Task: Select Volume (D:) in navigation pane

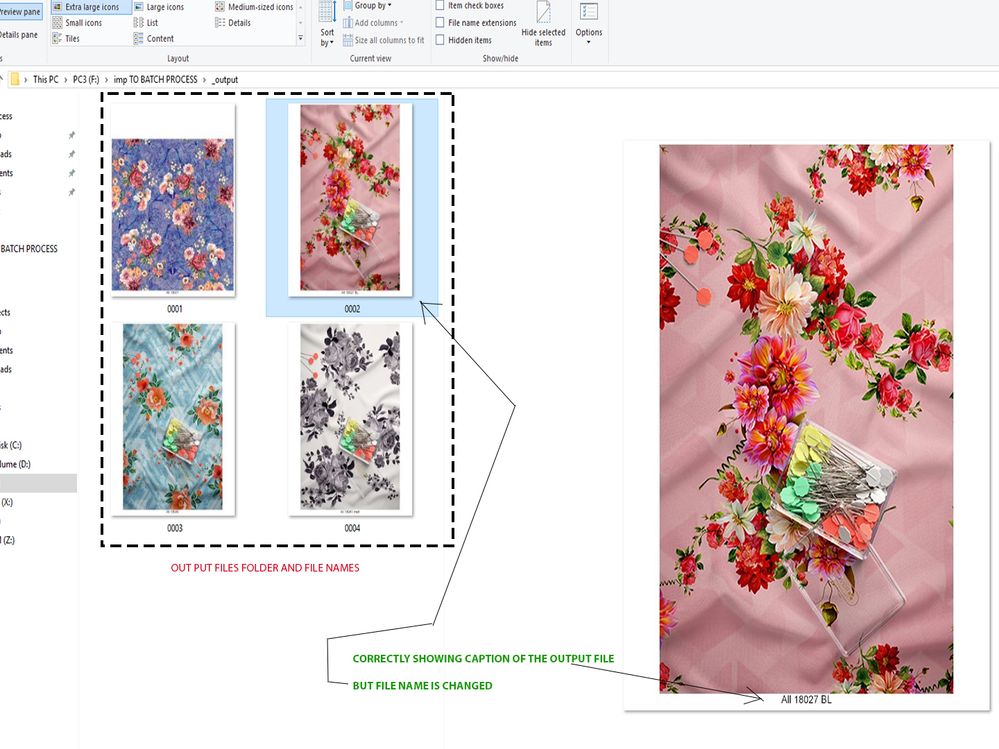Action: [15, 464]
